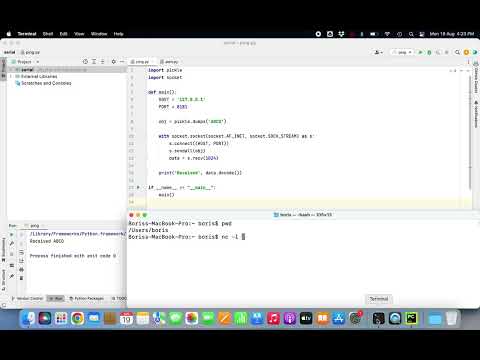
Task: Open Finder from the Dock
Action: pos(28,319)
